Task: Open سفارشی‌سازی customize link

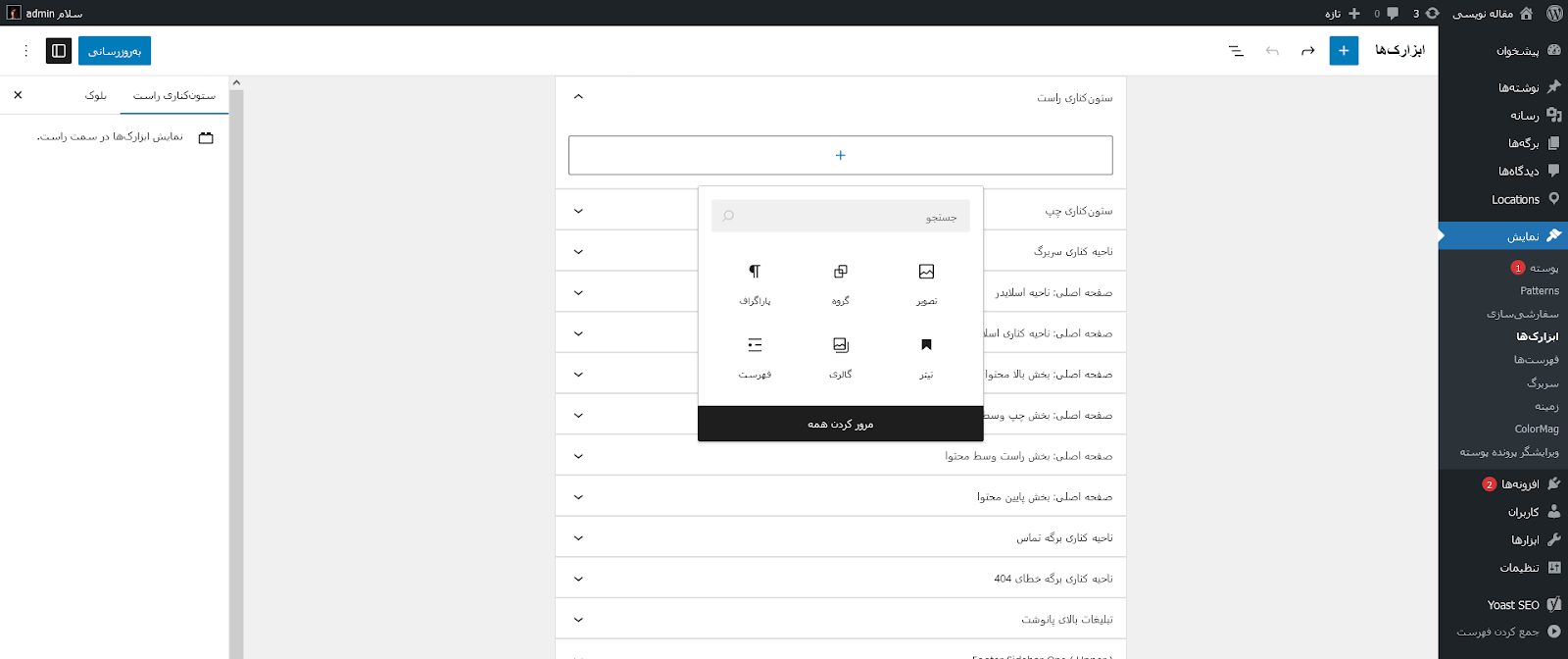Action: pos(1522,314)
